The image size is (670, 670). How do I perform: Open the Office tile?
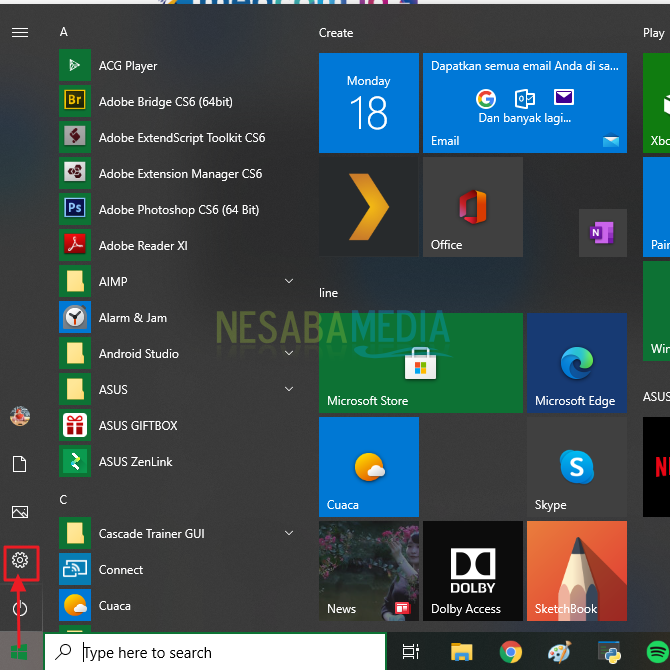pyautogui.click(x=473, y=207)
